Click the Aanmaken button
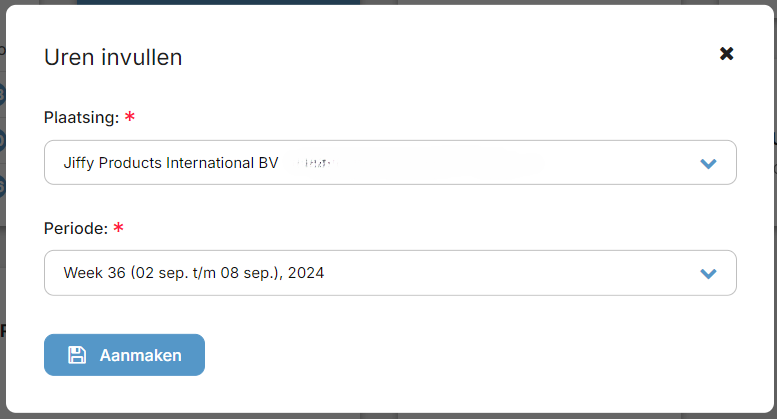The height and width of the screenshot is (419, 777). [x=124, y=355]
